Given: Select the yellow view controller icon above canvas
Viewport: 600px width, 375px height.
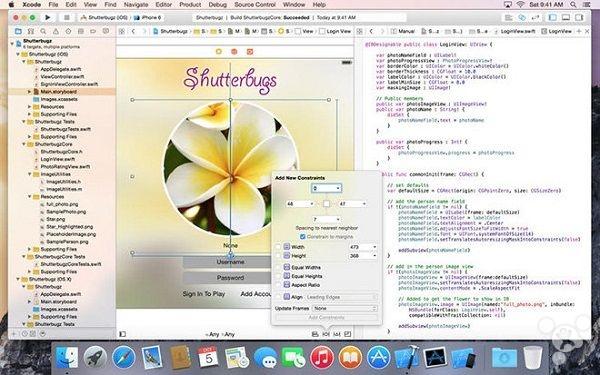Looking at the screenshot, I should (x=218, y=51).
